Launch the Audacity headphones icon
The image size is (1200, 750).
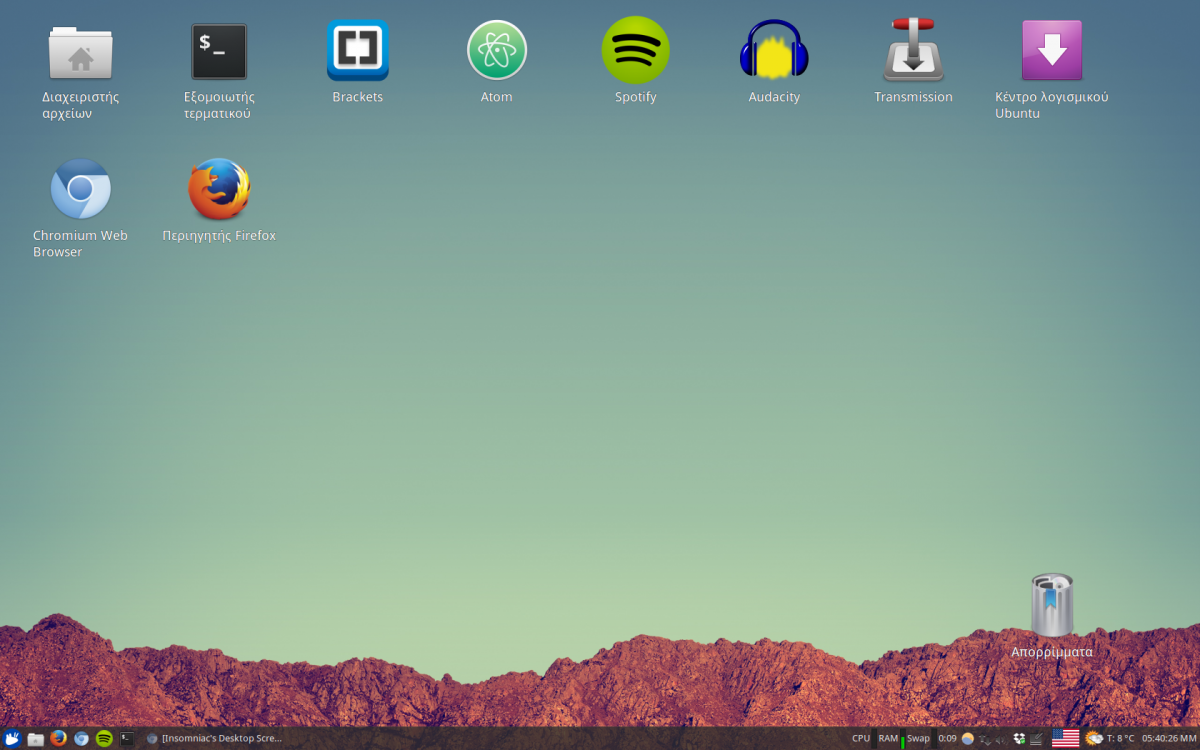774,50
